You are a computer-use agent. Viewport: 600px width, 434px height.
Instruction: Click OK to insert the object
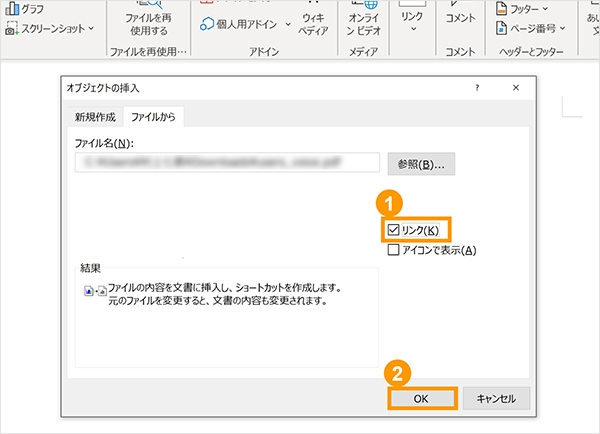click(x=421, y=399)
